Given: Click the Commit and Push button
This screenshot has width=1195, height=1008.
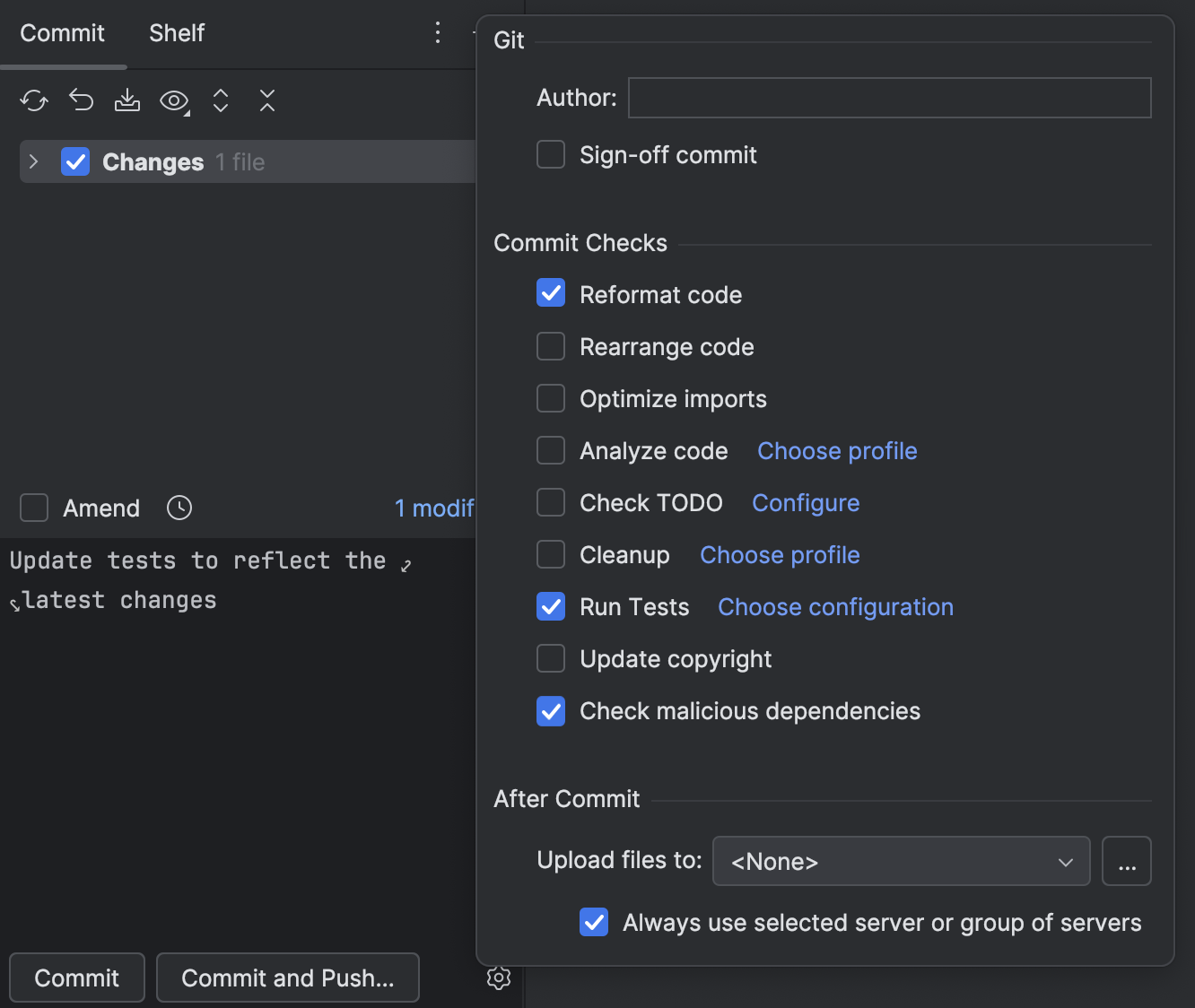Looking at the screenshot, I should tap(287, 978).
